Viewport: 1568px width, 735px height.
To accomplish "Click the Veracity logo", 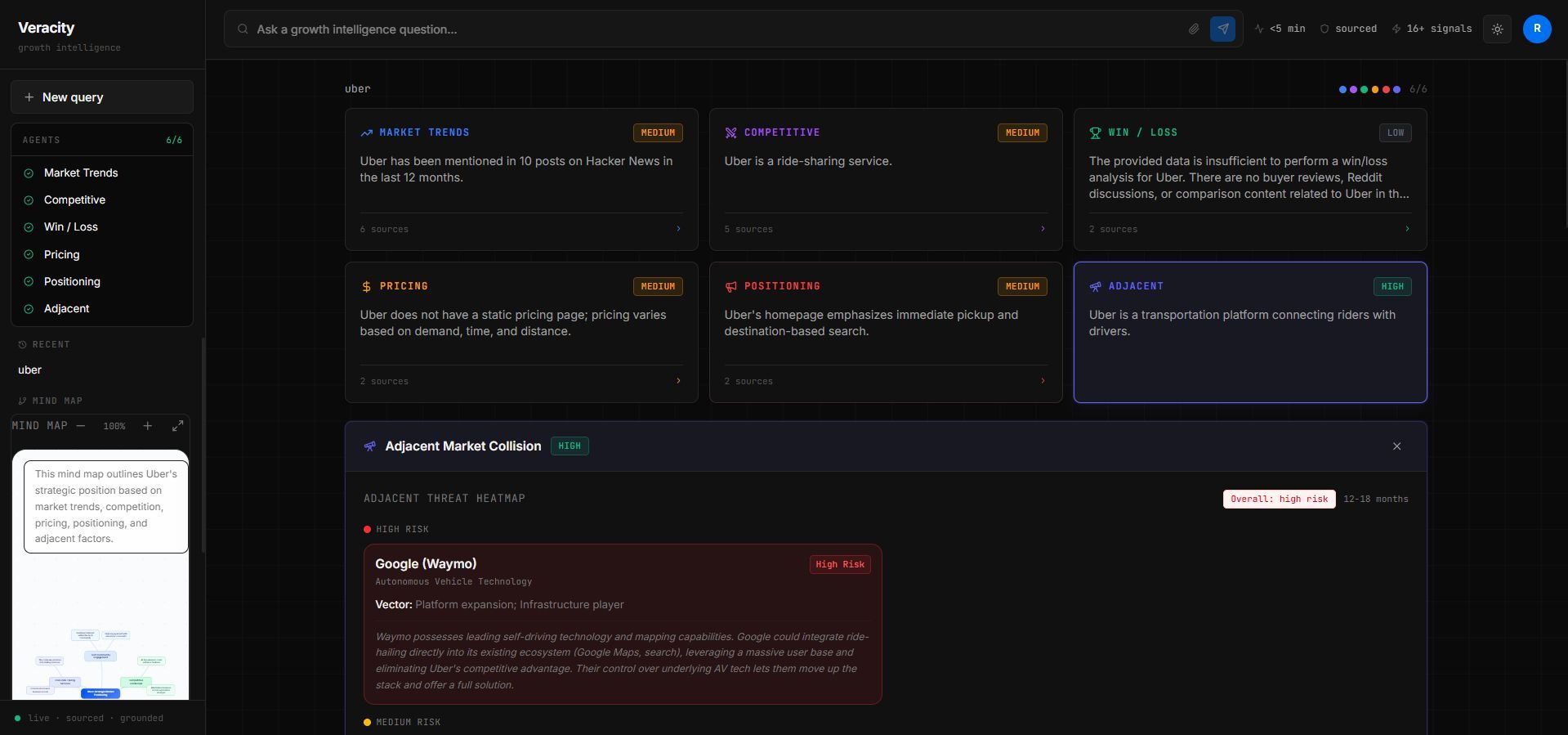I will coord(47,28).
